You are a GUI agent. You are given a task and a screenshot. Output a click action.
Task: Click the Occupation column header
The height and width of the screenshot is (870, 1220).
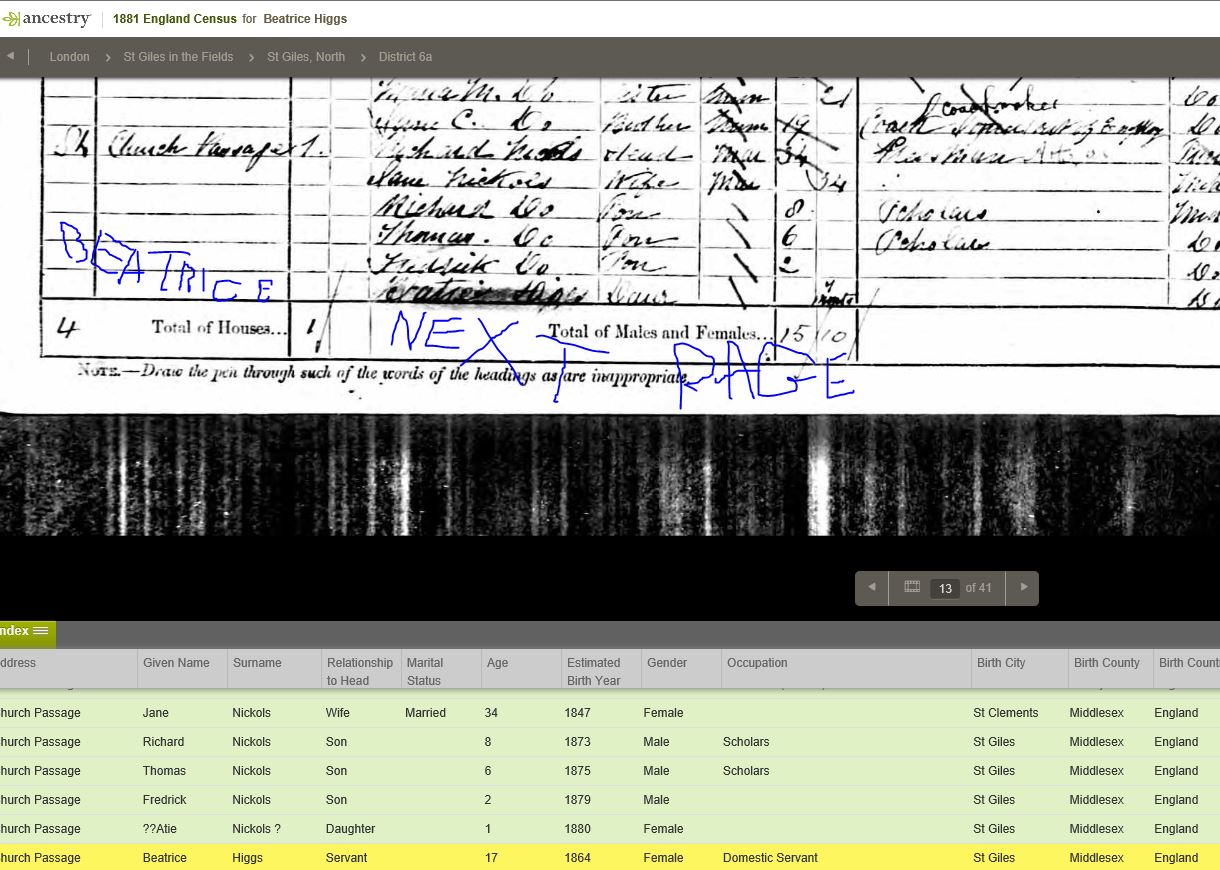point(757,663)
